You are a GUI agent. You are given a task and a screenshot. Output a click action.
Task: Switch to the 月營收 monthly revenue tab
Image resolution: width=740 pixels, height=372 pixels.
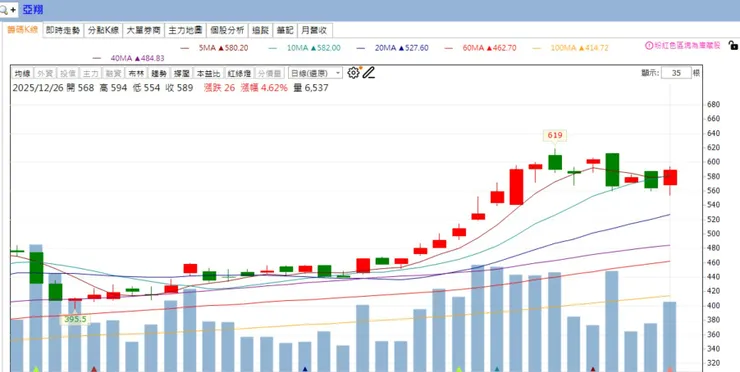[315, 30]
